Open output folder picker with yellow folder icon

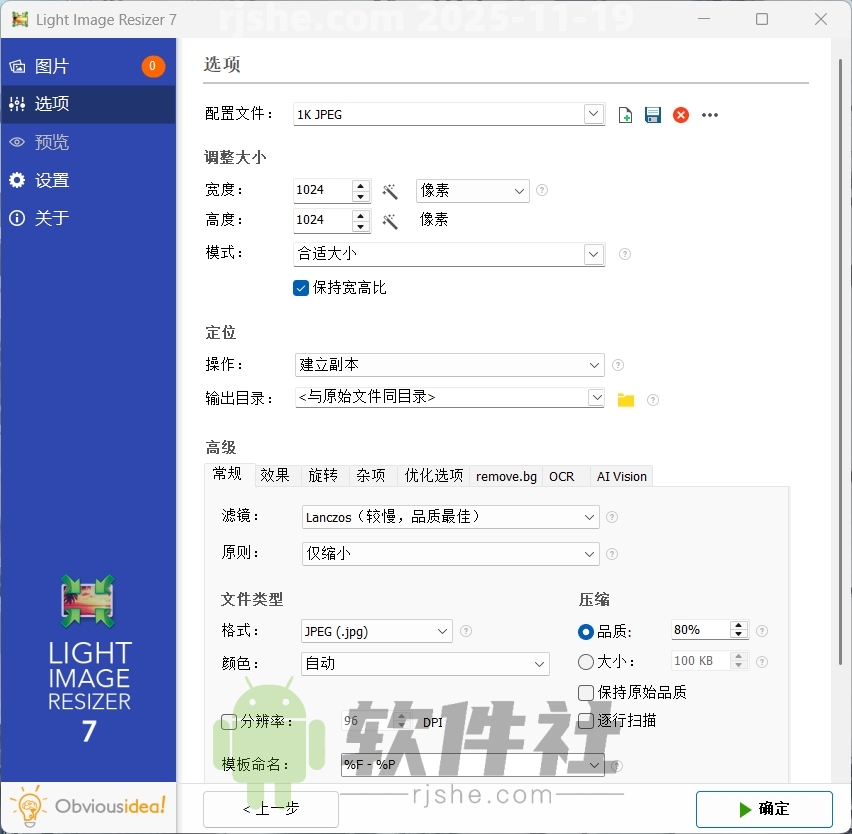[x=625, y=397]
